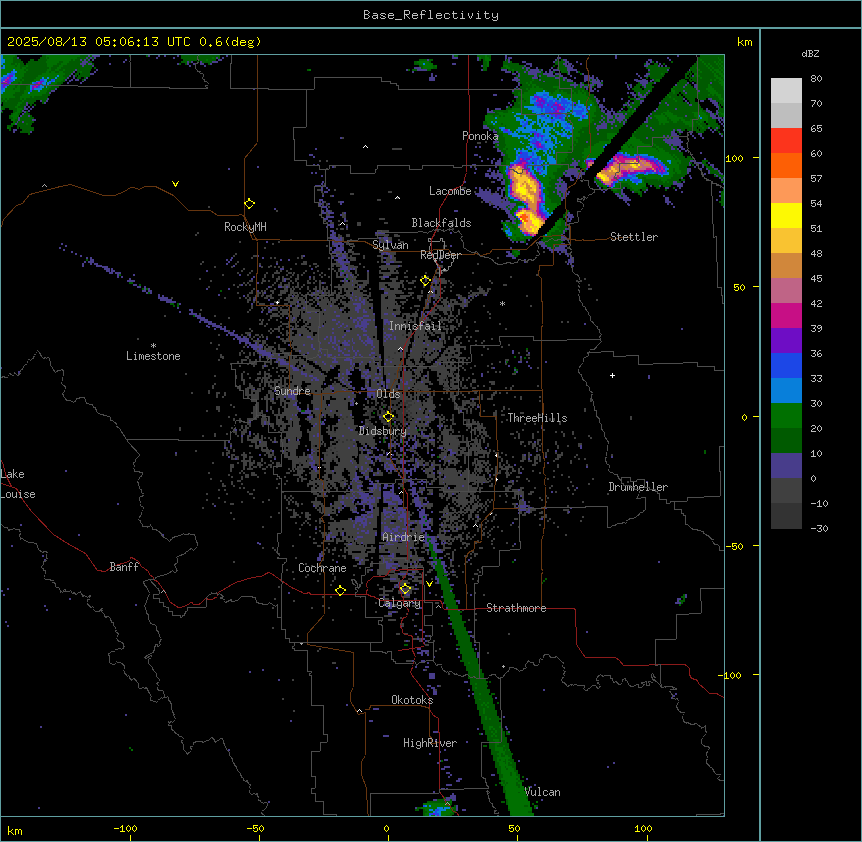This screenshot has width=862, height=842.
Task: Click the Innisfail town label
Action: click(x=415, y=326)
